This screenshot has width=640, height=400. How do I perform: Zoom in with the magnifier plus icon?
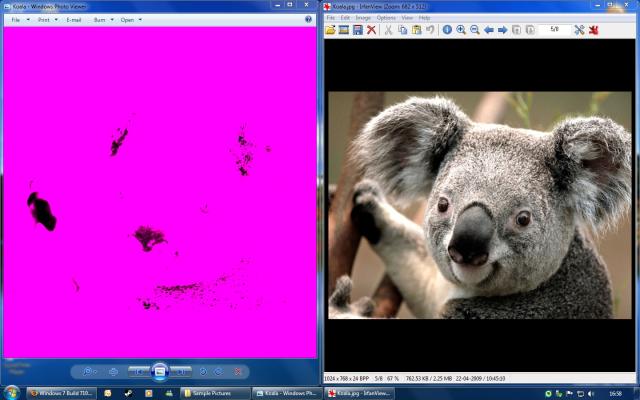(x=461, y=30)
